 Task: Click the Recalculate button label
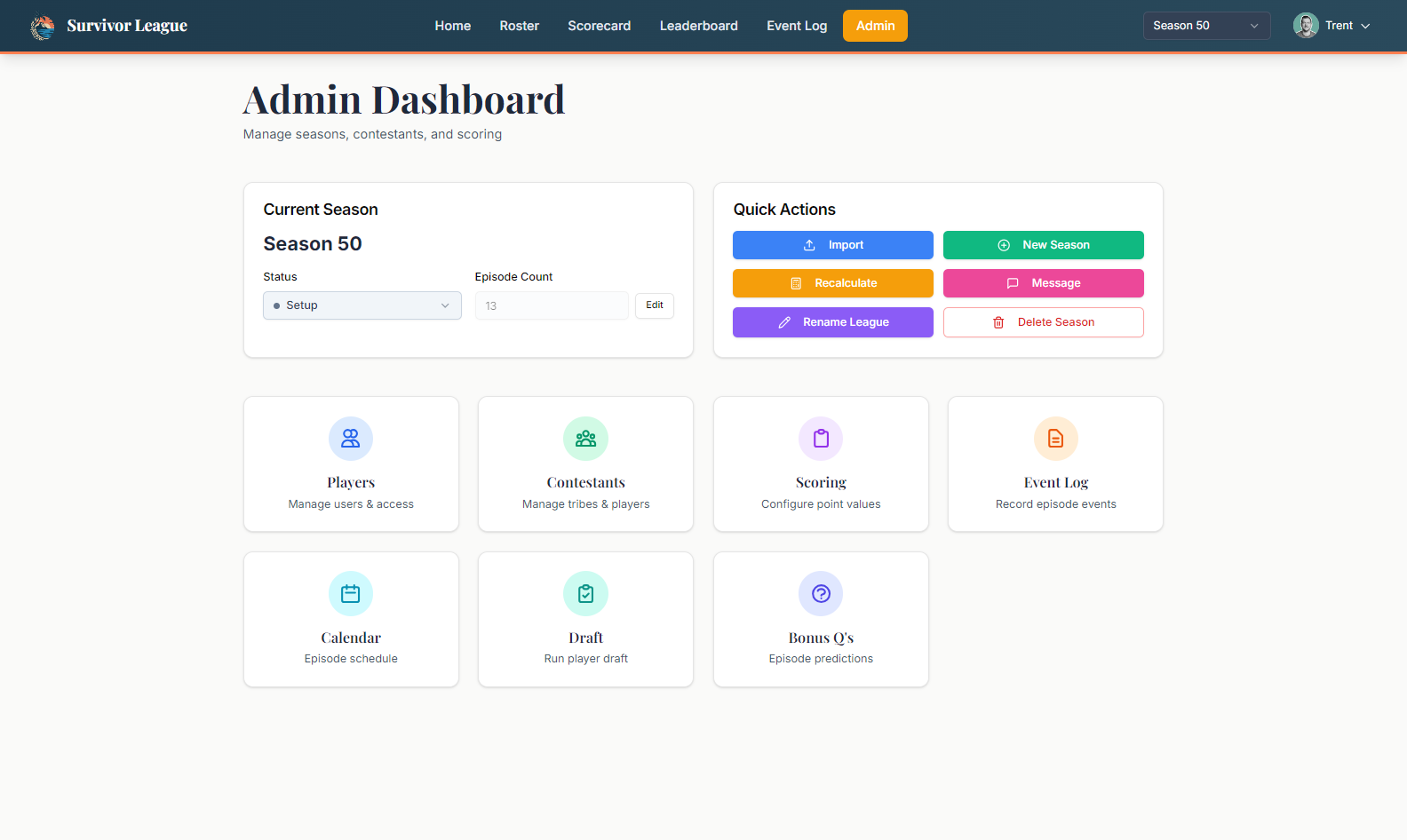[846, 283]
